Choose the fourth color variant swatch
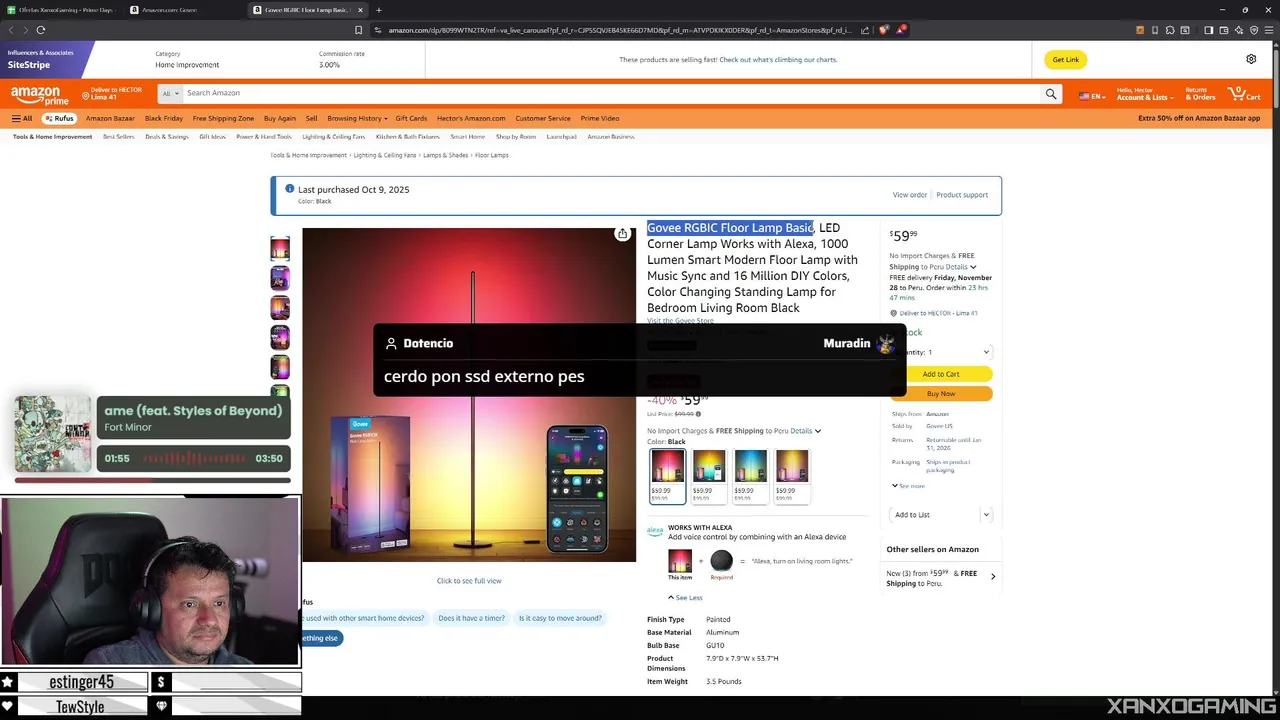Image resolution: width=1280 pixels, height=720 pixels. [792, 476]
